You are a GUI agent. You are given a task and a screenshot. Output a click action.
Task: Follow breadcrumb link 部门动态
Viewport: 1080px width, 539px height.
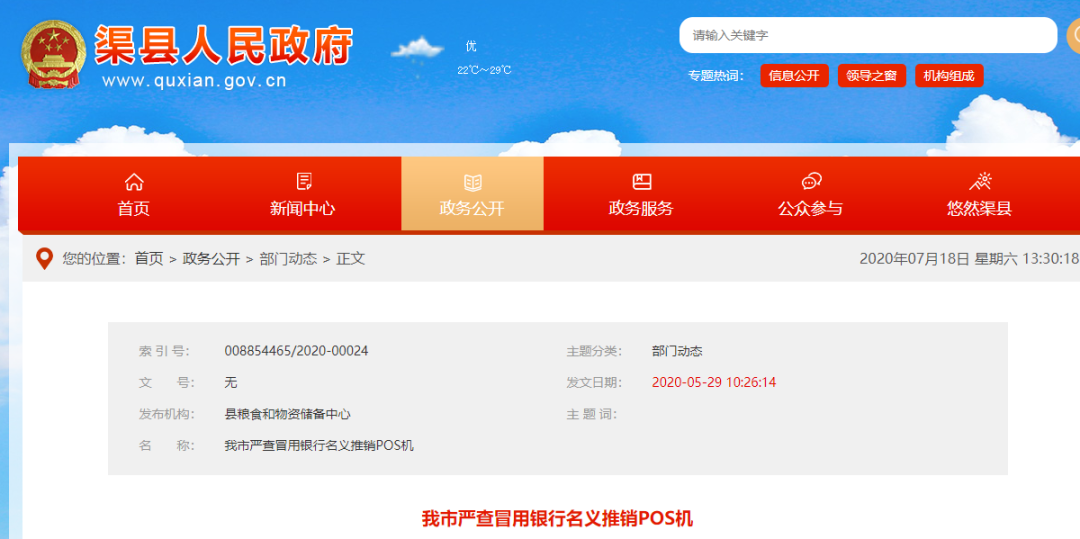coord(289,259)
